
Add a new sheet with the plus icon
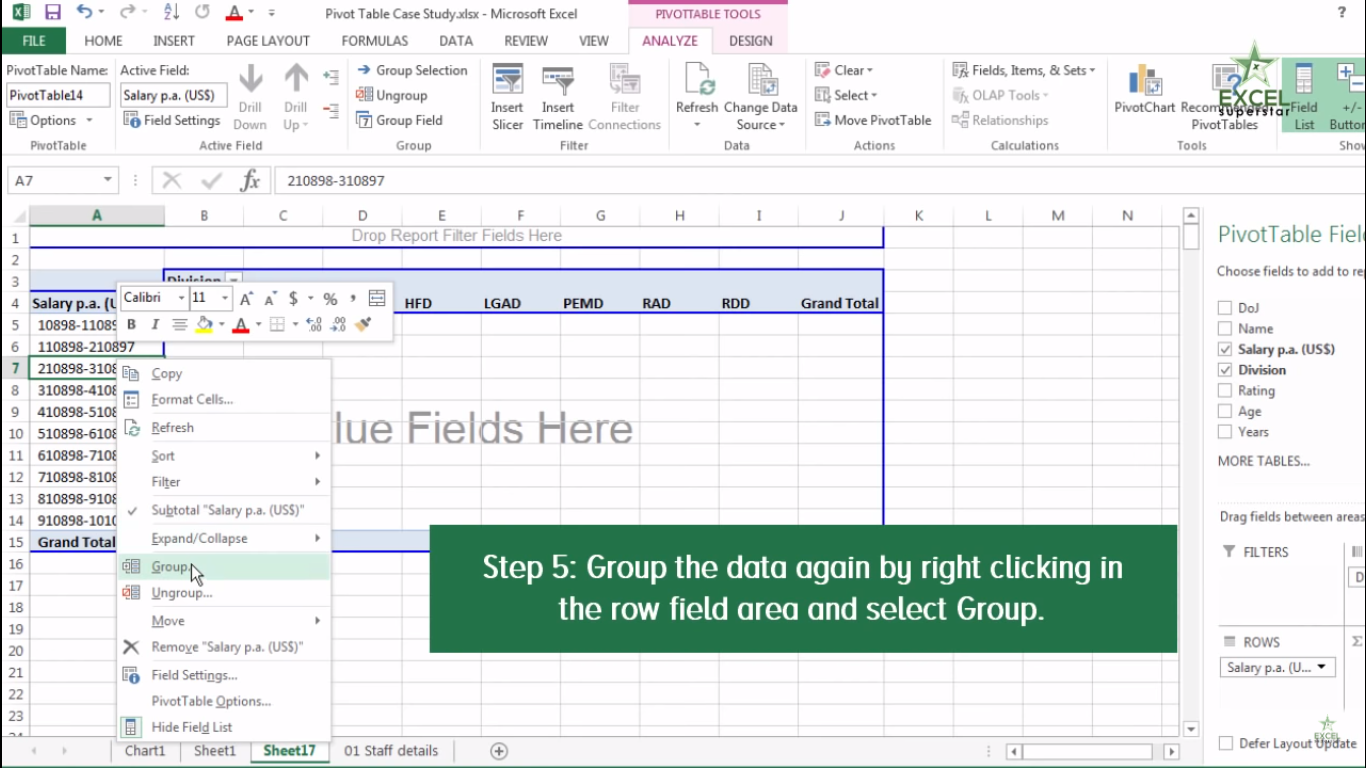(499, 751)
